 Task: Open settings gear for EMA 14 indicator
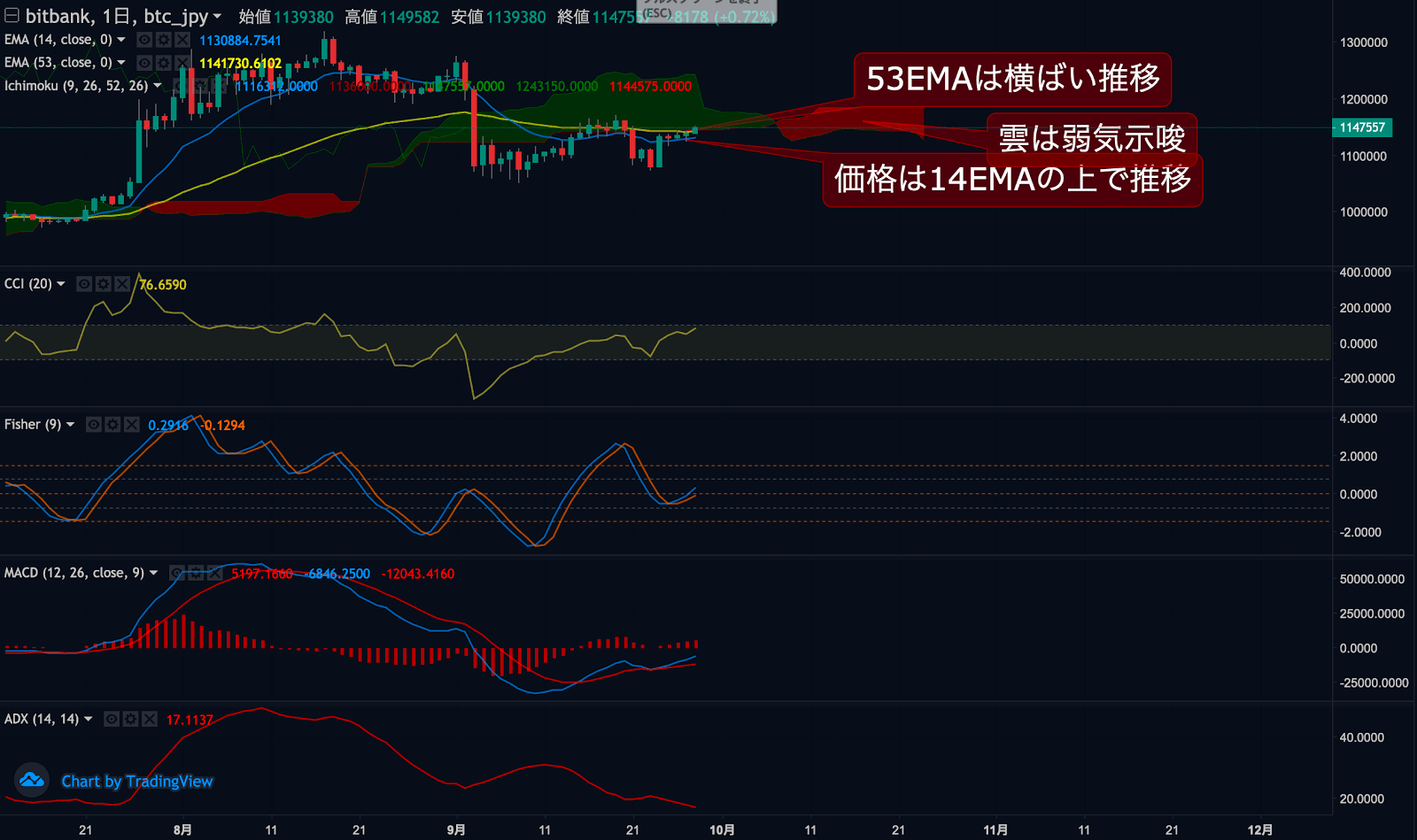click(x=163, y=40)
